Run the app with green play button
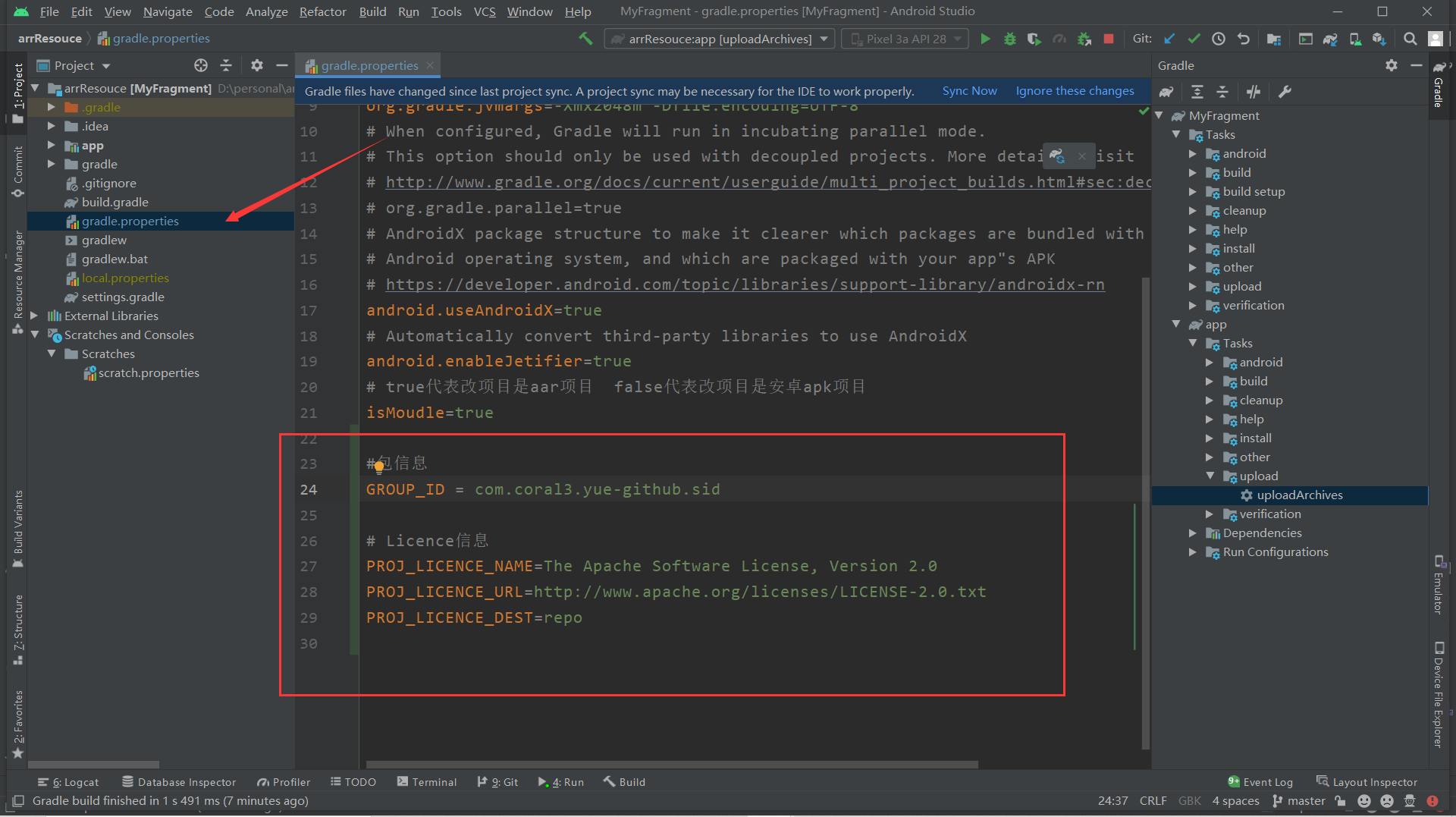This screenshot has height=817, width=1456. 985,39
